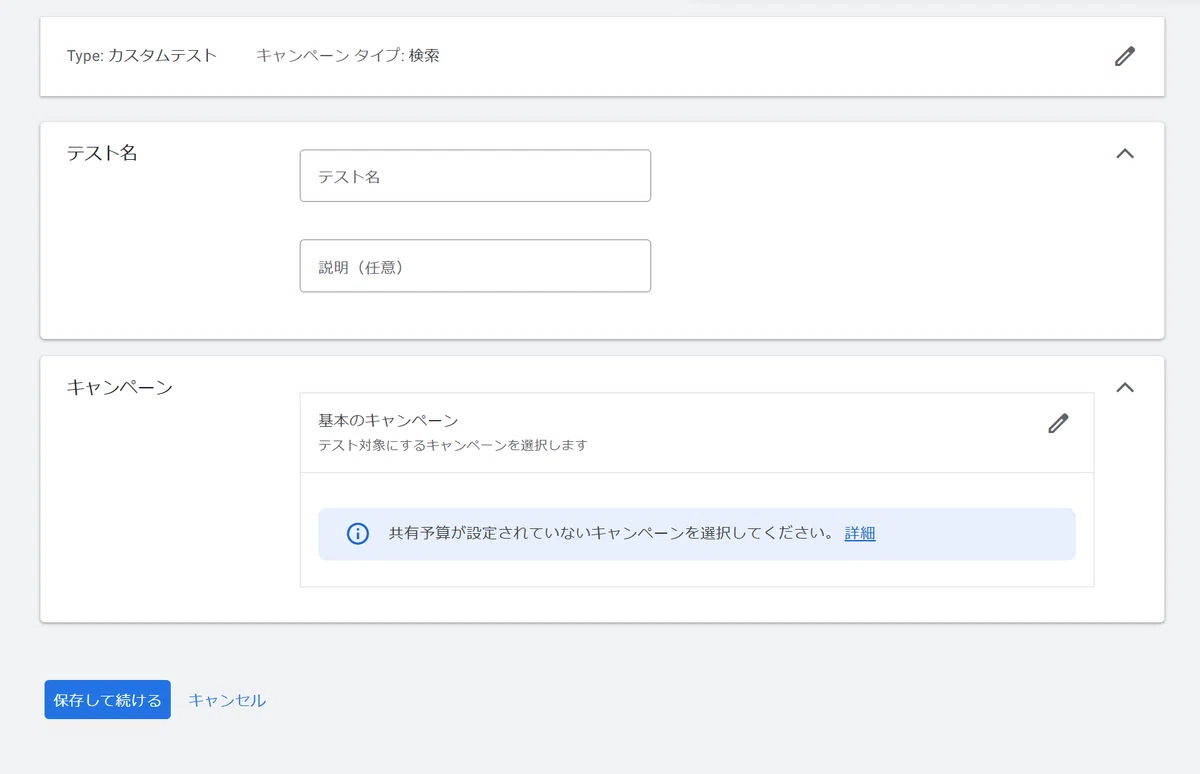The height and width of the screenshot is (774, 1200).
Task: Click the text テスト対象にするキャンペーンを選択します
Action: [453, 445]
